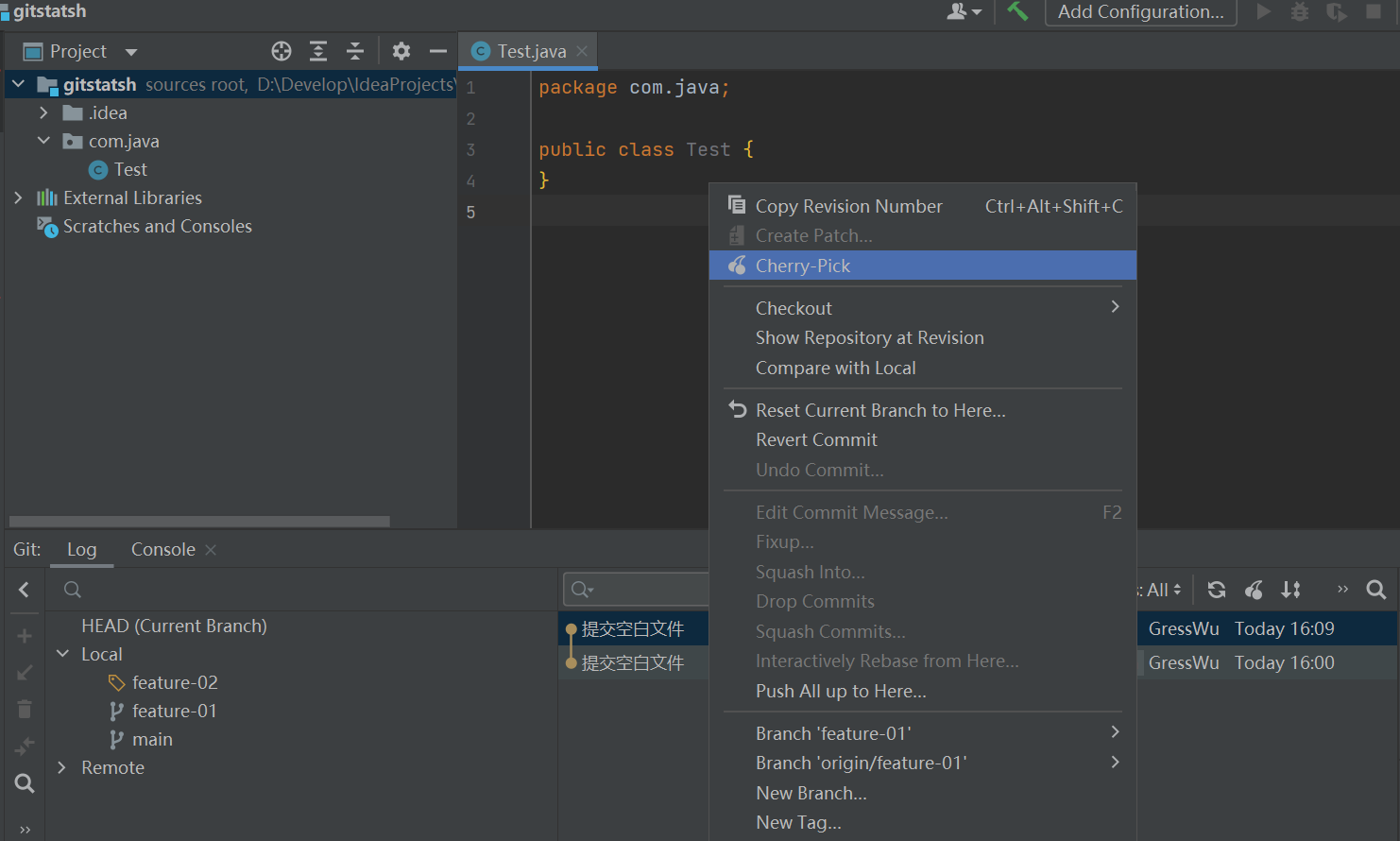Select Revert Commit menu item

(x=922, y=439)
